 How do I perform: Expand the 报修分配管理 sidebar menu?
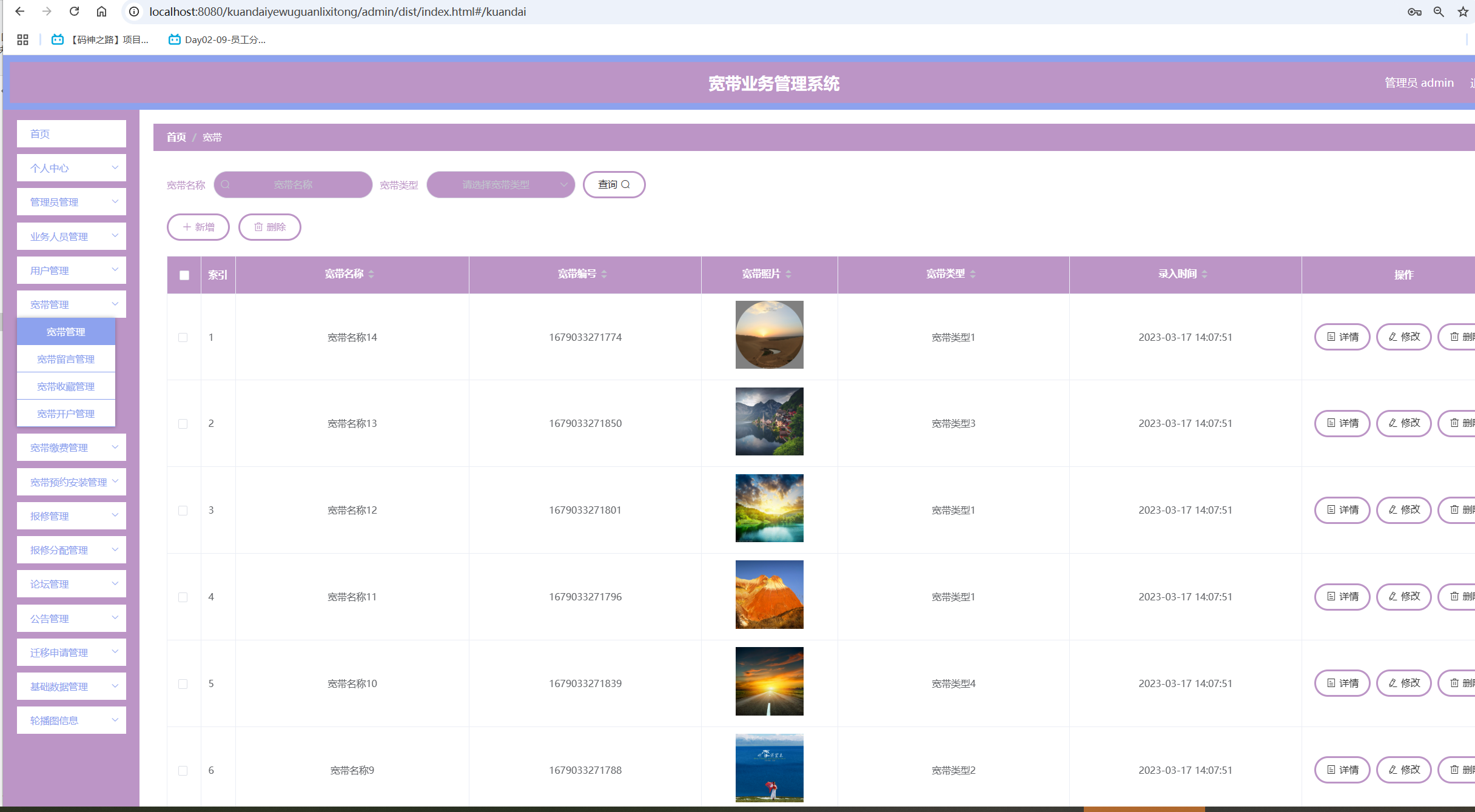[x=72, y=550]
